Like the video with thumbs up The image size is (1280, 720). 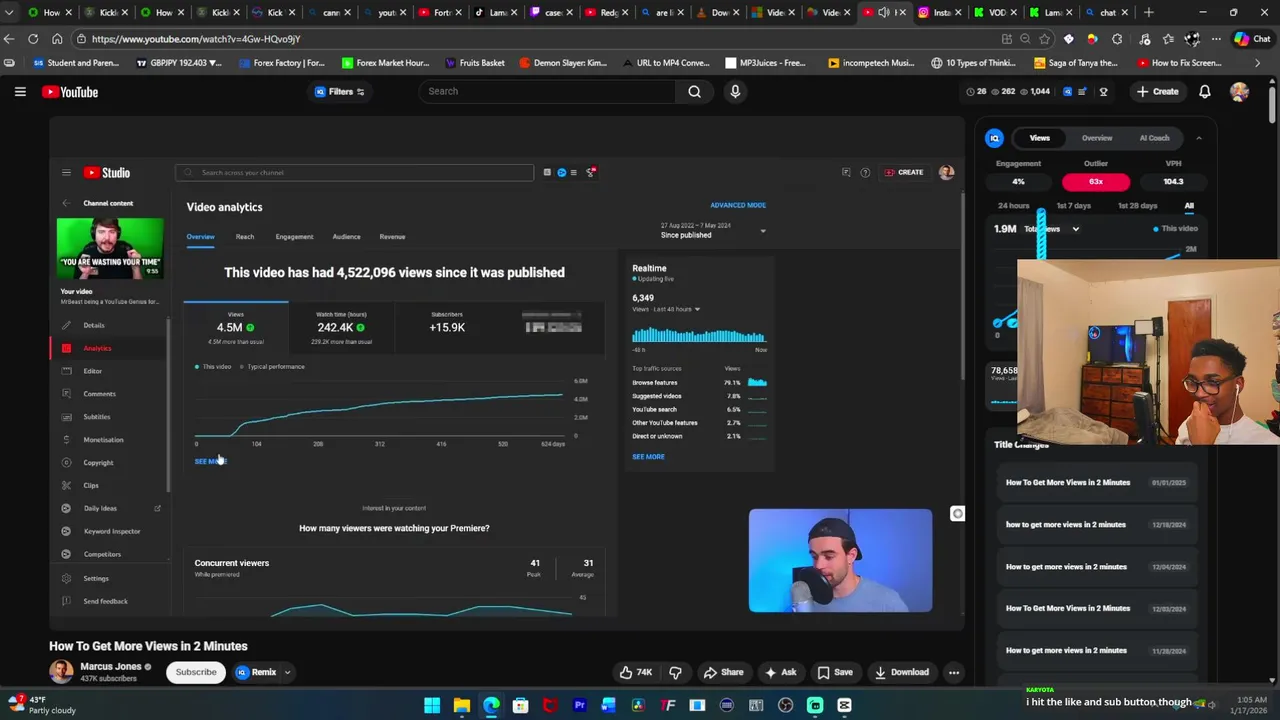click(636, 672)
